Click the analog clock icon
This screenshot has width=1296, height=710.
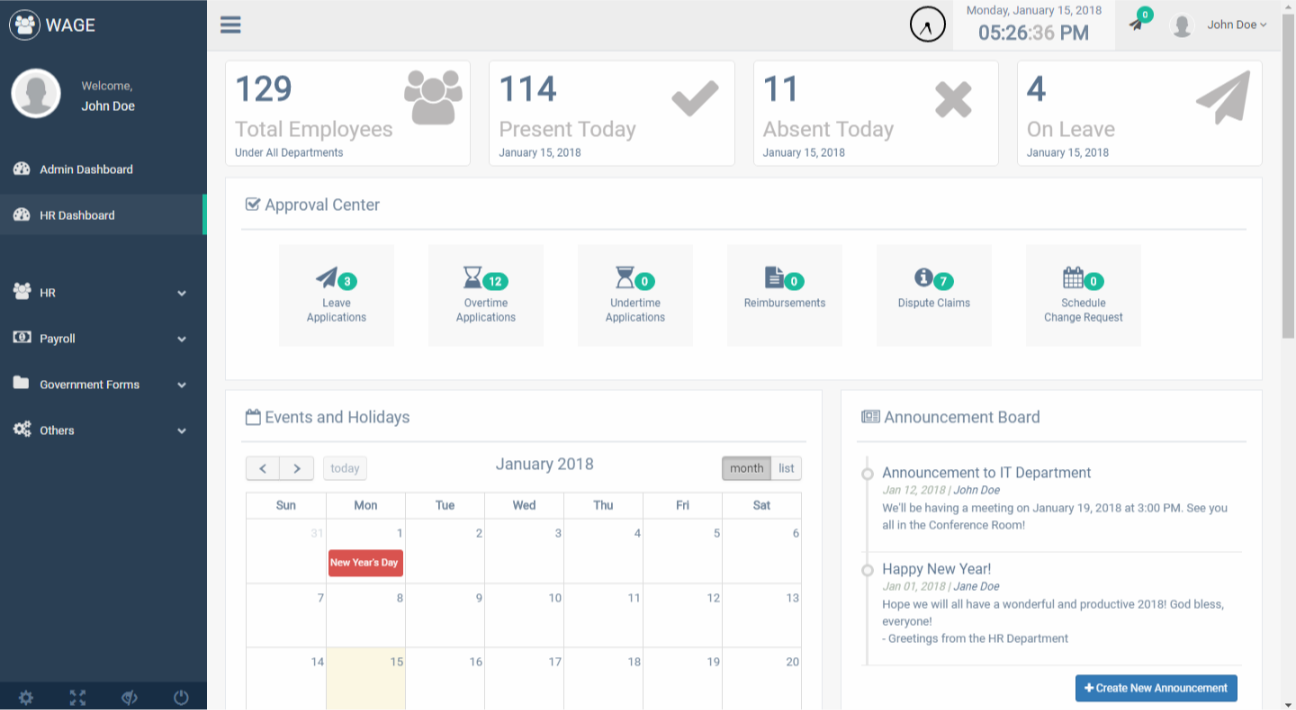coord(927,25)
